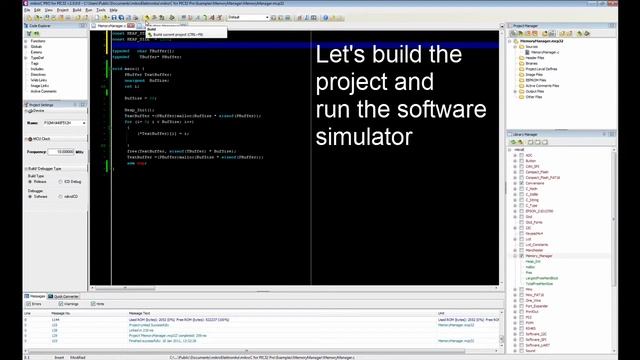Toggle the Warnings filter checkbox in Messages
The height and width of the screenshot is (360, 640).
click(61, 304)
